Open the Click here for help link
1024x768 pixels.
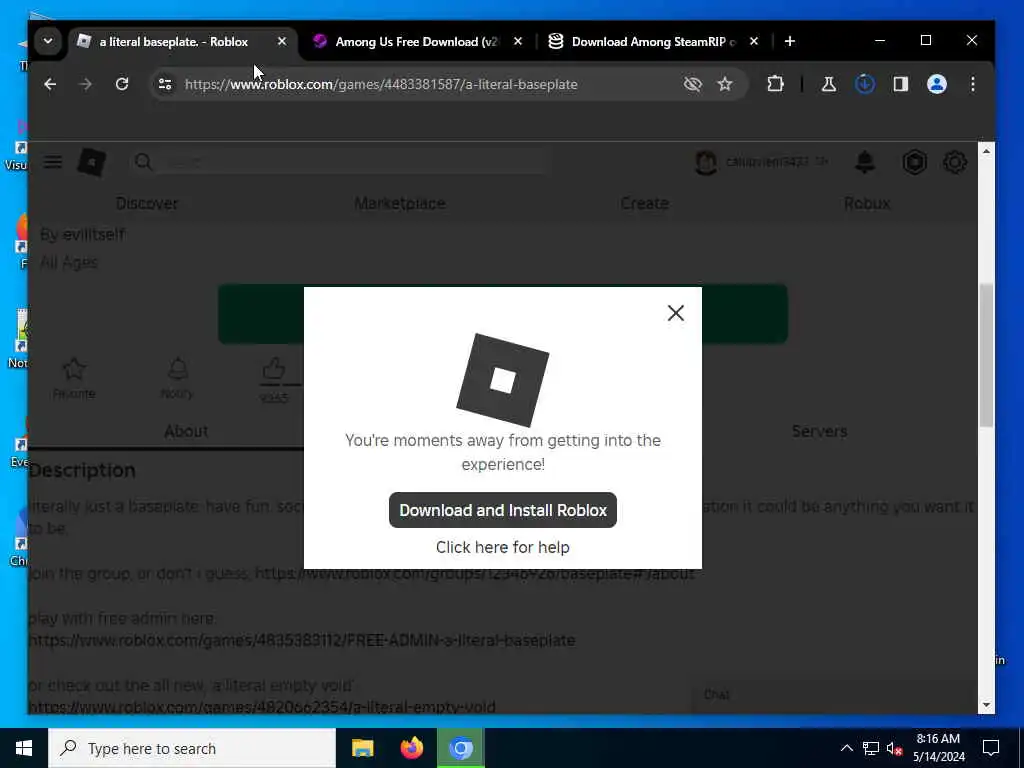[x=502, y=547]
